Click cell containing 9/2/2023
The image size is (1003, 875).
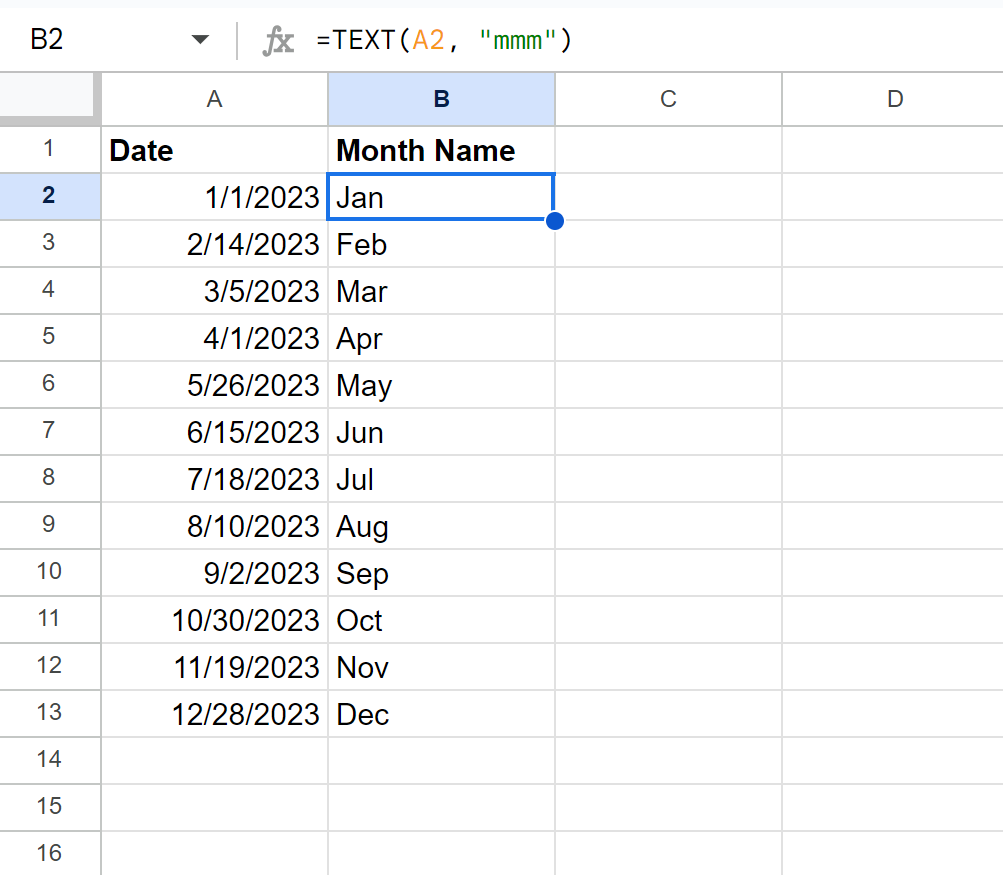click(x=214, y=572)
